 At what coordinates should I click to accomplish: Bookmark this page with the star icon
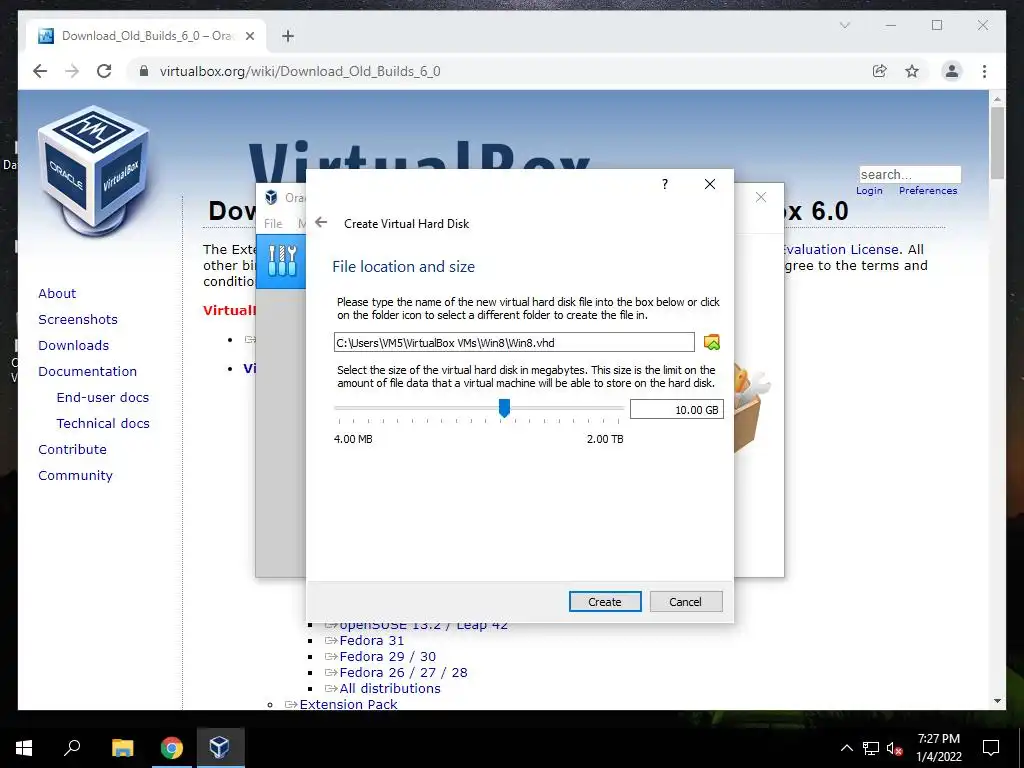coord(912,71)
